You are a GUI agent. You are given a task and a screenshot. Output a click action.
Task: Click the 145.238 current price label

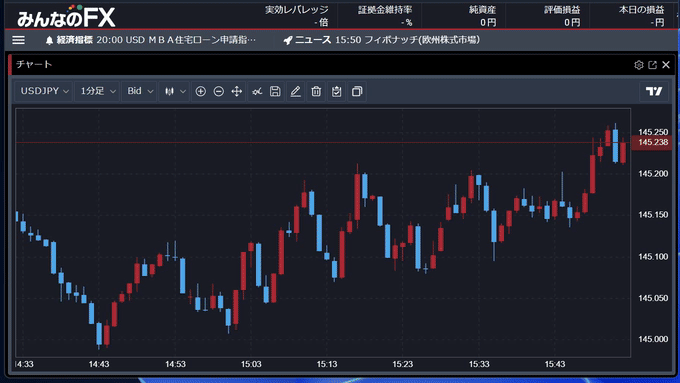652,143
